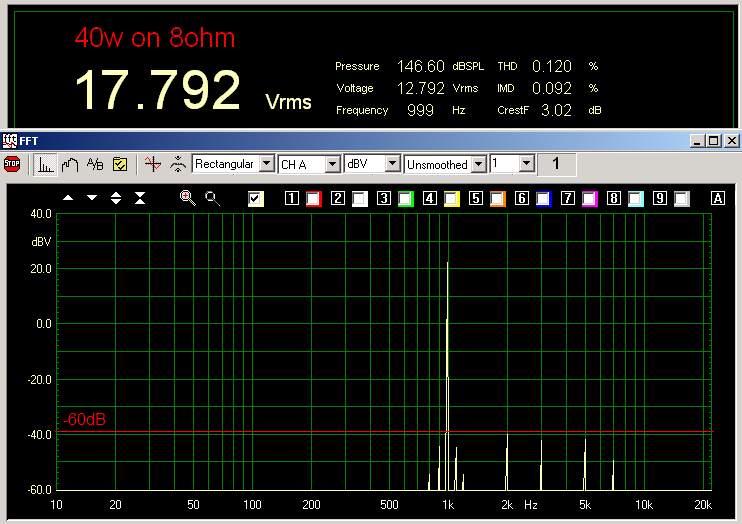Pick the green overlay 3 color swatch
This screenshot has width=742, height=524.
tap(406, 199)
